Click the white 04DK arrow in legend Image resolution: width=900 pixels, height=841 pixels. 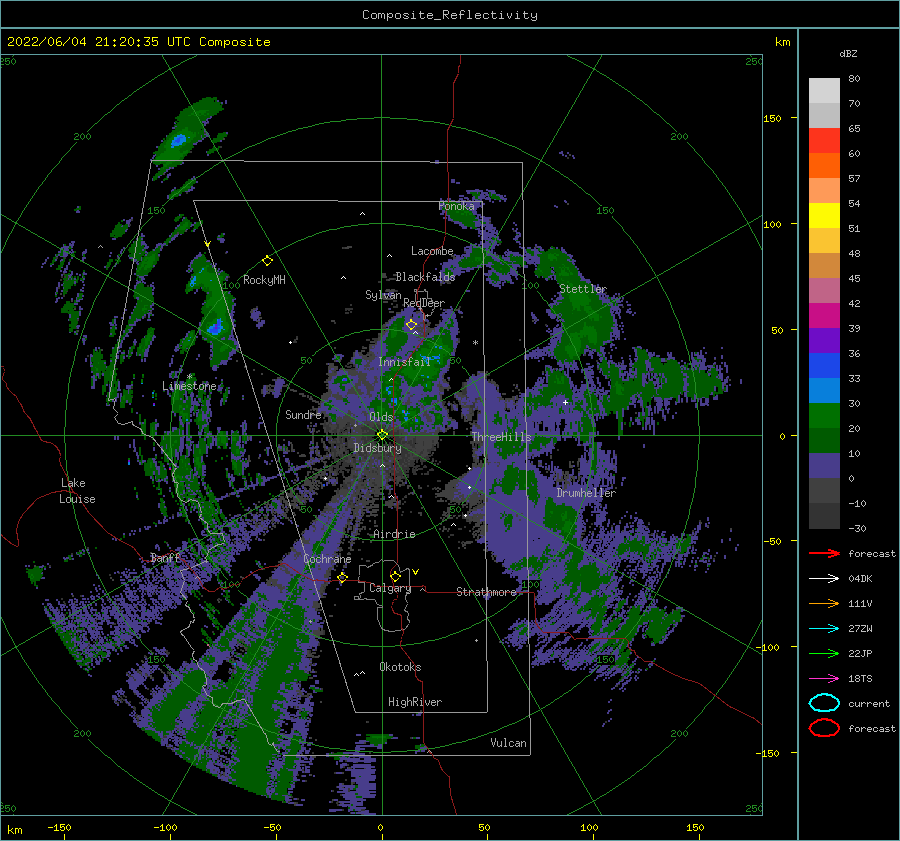824,579
